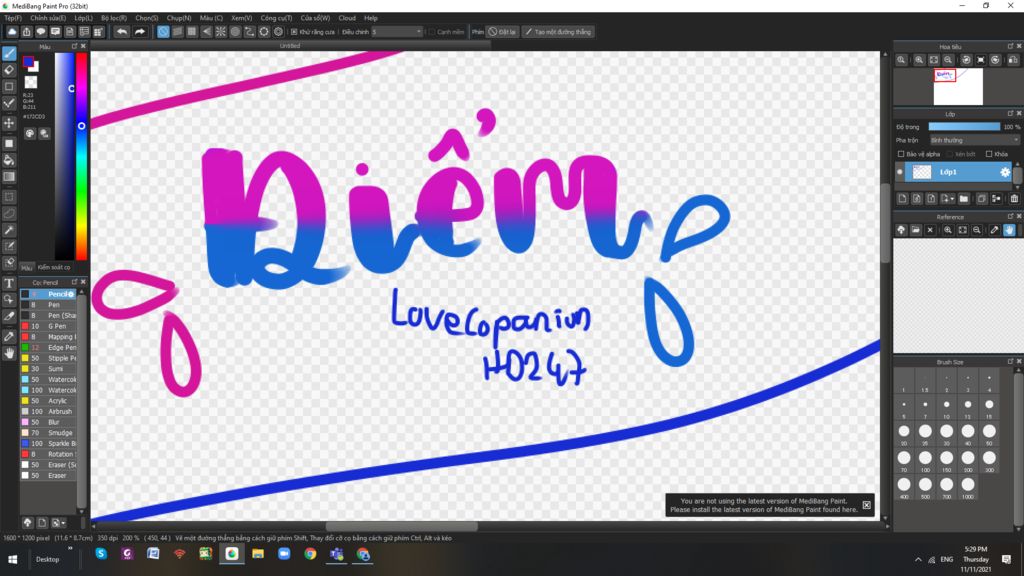
Task: Zoom in on the navigator panel
Action: tap(919, 60)
